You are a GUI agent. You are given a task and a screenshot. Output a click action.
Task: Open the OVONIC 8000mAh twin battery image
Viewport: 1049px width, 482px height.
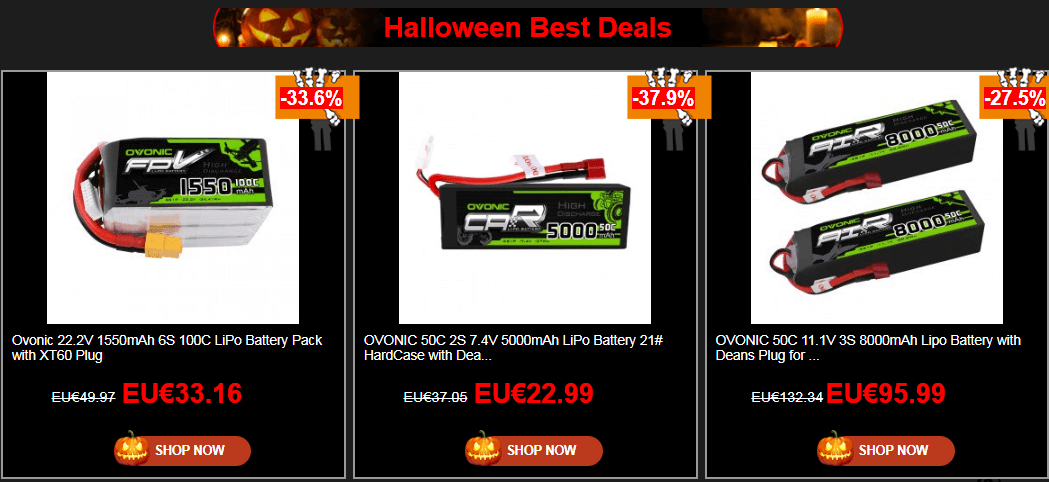[876, 198]
